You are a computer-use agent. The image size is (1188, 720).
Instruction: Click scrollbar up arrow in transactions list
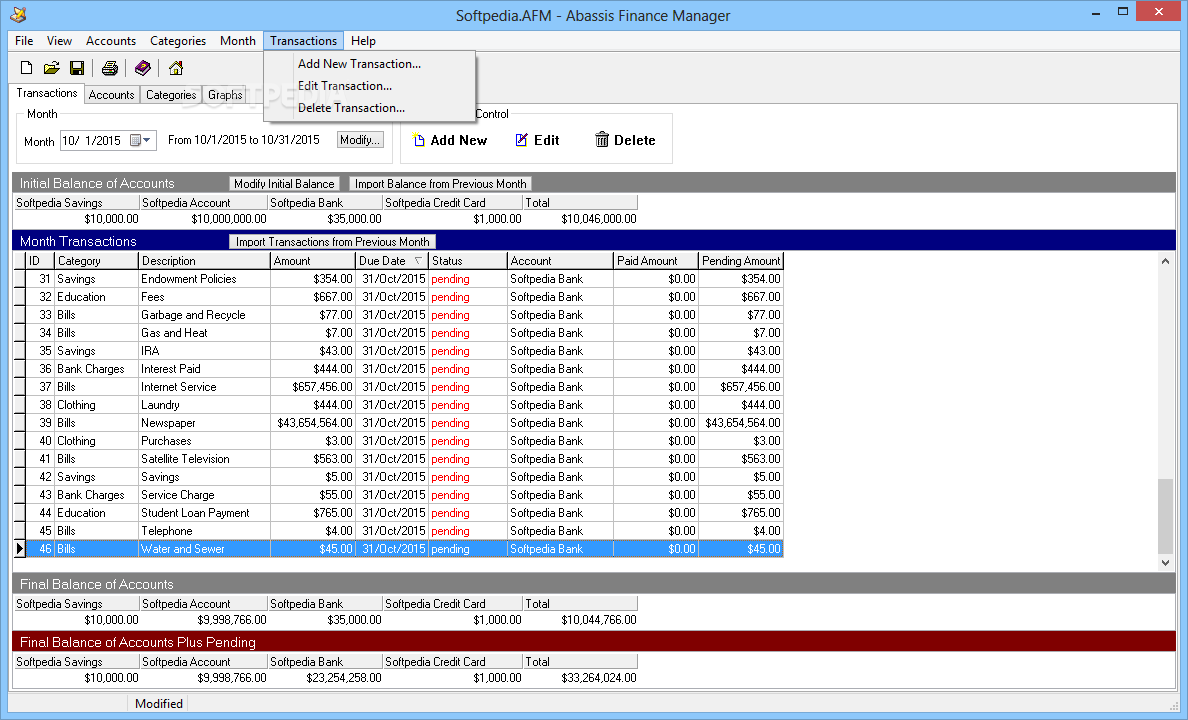point(1165,261)
